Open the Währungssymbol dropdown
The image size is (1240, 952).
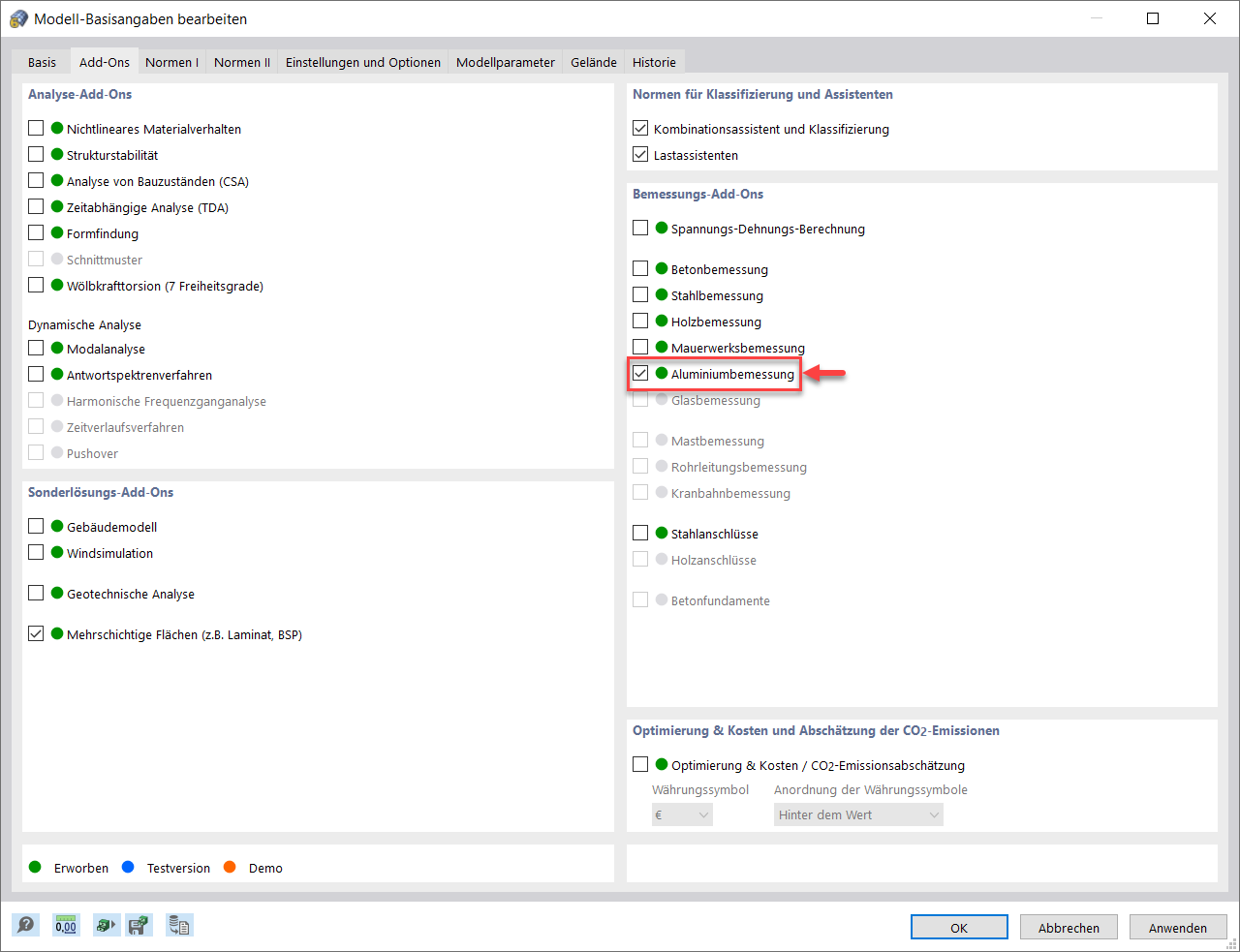click(682, 814)
